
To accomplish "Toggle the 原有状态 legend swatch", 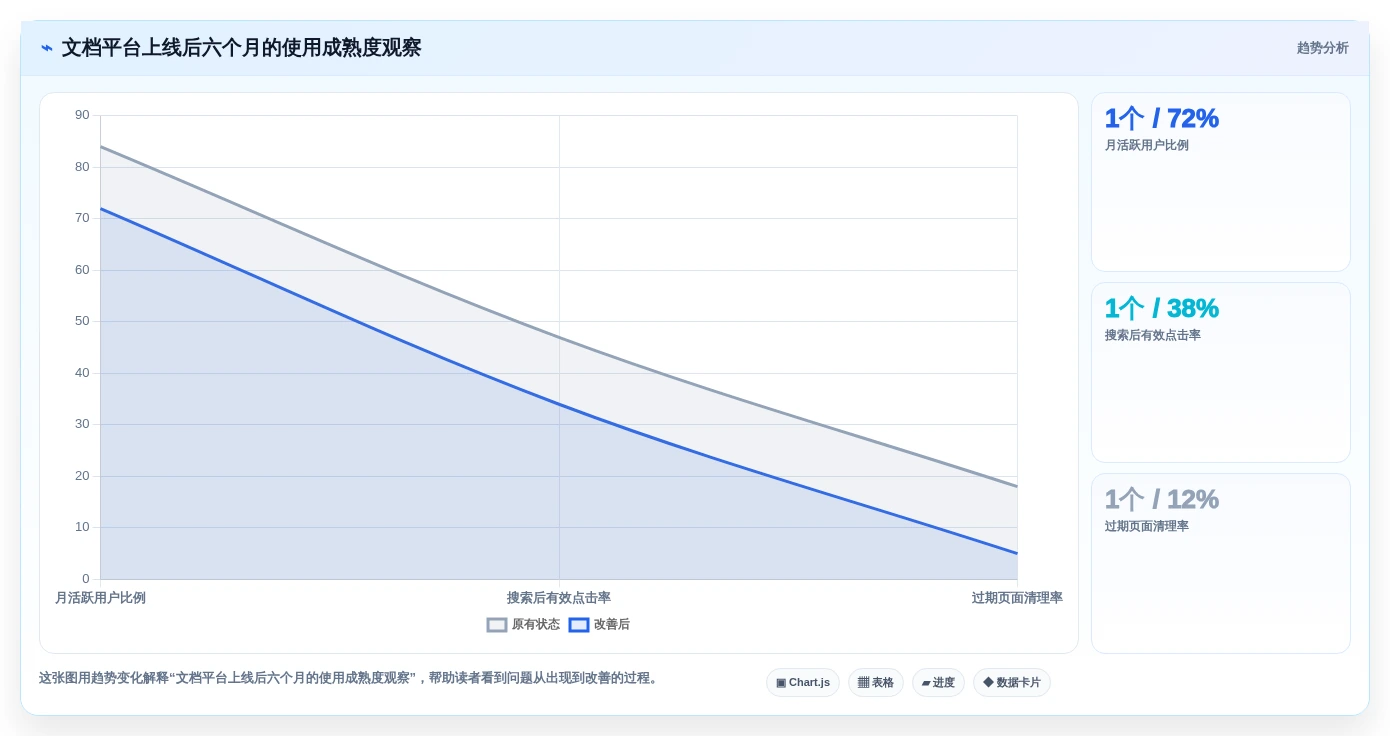I will pos(497,625).
